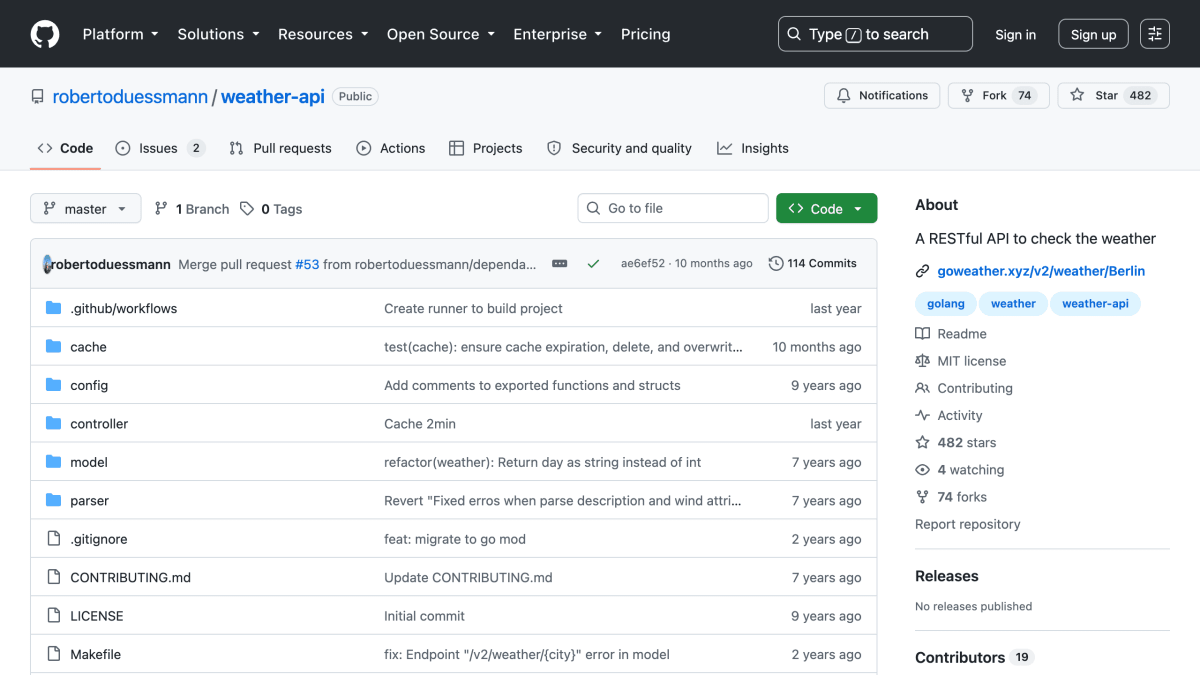This screenshot has height=675, width=1200.
Task: Click the Pricing link
Action: (x=645, y=34)
